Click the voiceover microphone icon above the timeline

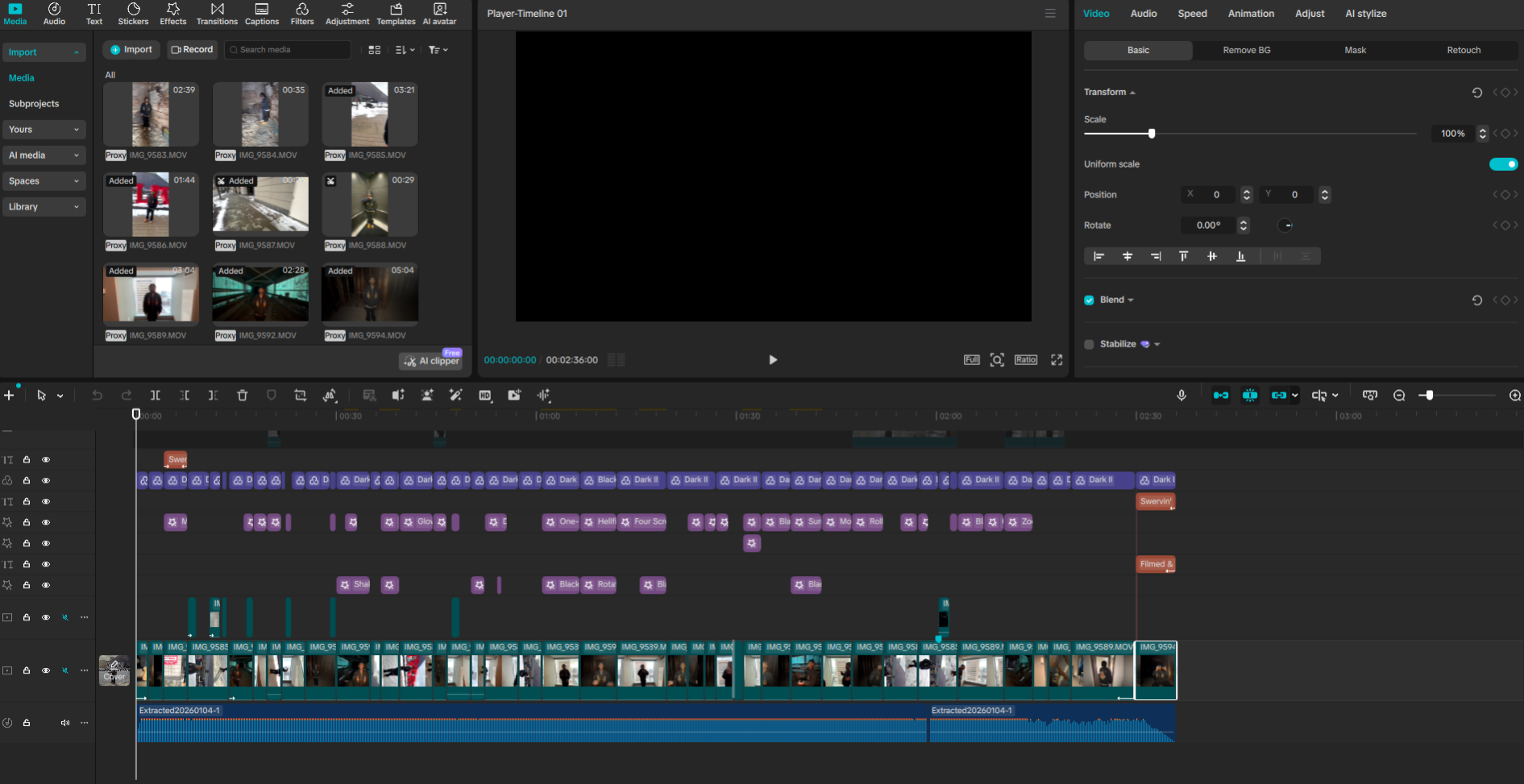point(1181,396)
